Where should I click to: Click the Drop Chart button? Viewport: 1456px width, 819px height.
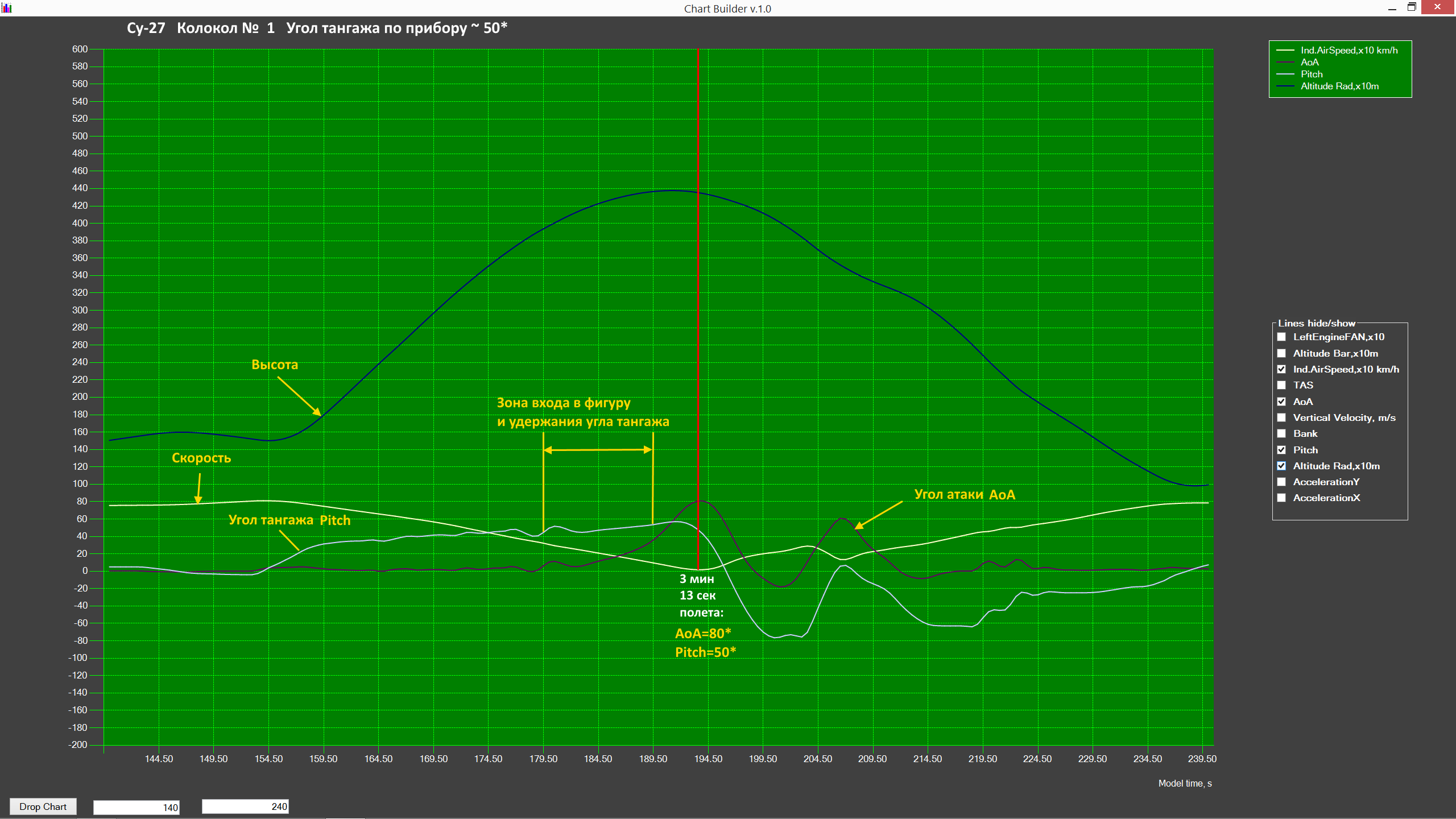[x=43, y=806]
